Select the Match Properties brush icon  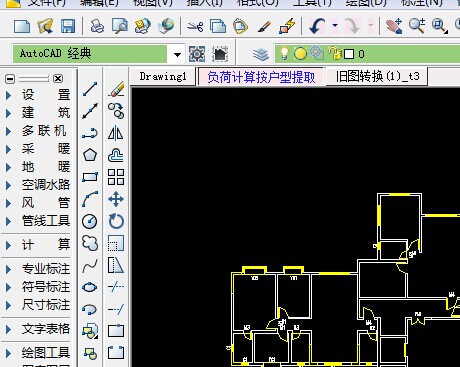264,26
